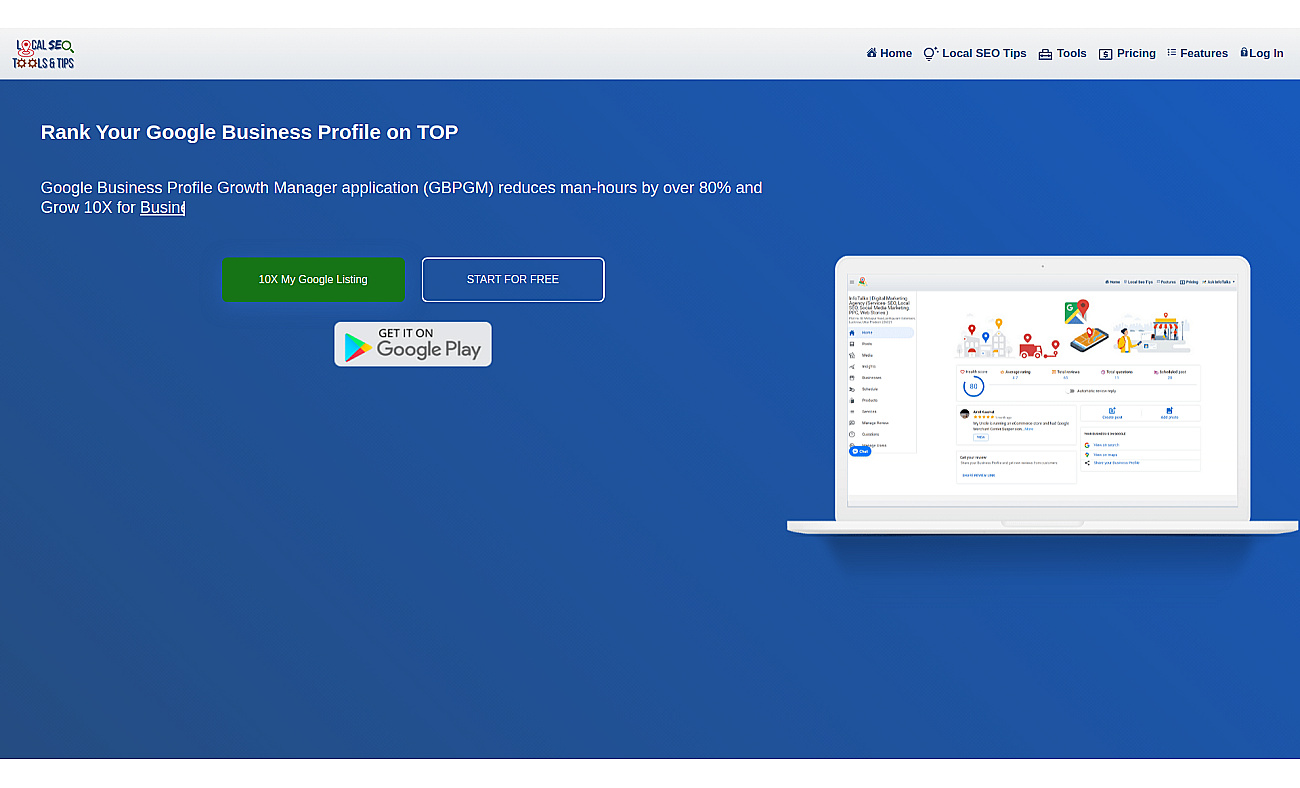Click the dollar icon beside Pricing
Viewport: 1300px width, 788px height.
tap(1105, 54)
